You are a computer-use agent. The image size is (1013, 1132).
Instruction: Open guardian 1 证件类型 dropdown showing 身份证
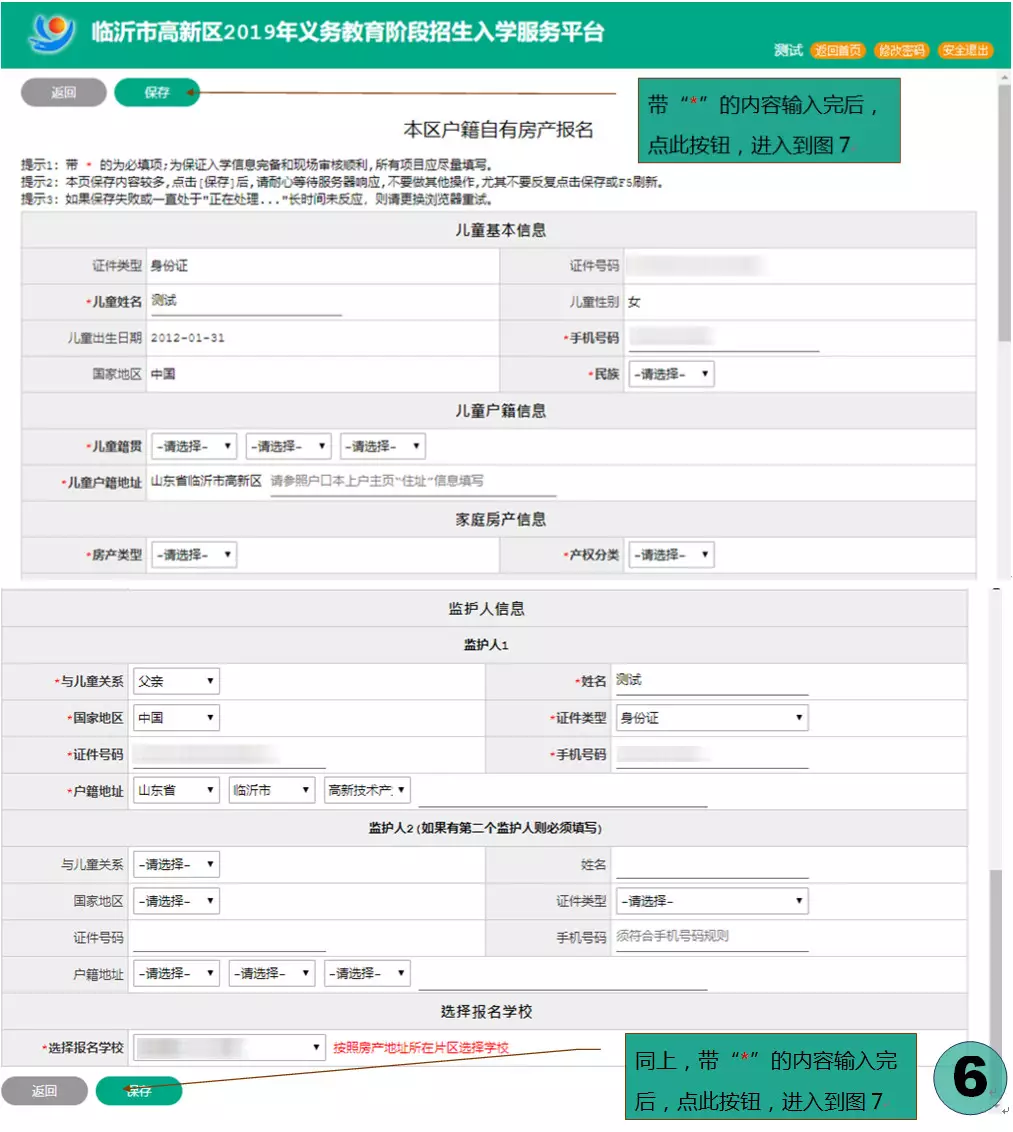[712, 718]
